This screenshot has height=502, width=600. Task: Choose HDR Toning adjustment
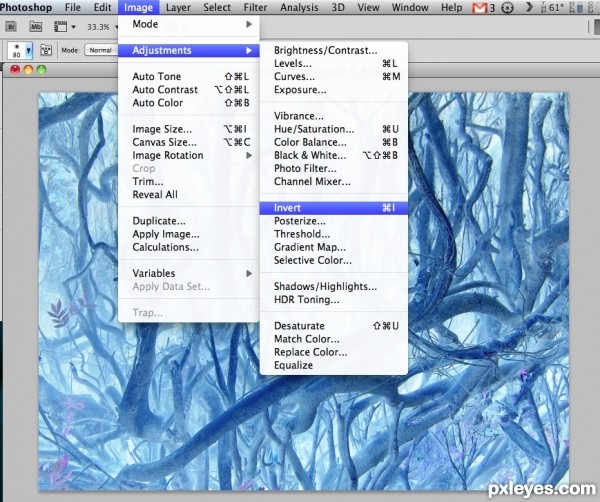pyautogui.click(x=334, y=300)
